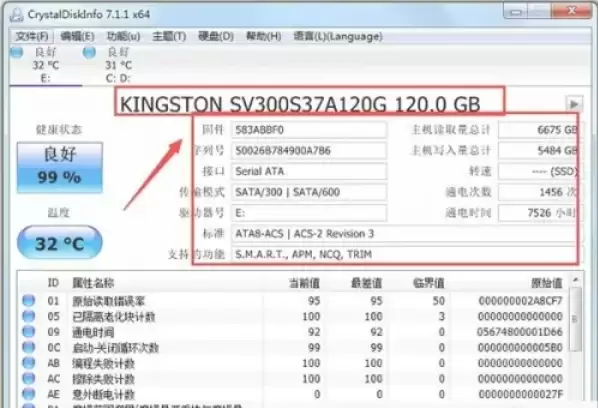This screenshot has width=598, height=408.
Task: Click status icon of attribute 0C
Action: tap(29, 347)
